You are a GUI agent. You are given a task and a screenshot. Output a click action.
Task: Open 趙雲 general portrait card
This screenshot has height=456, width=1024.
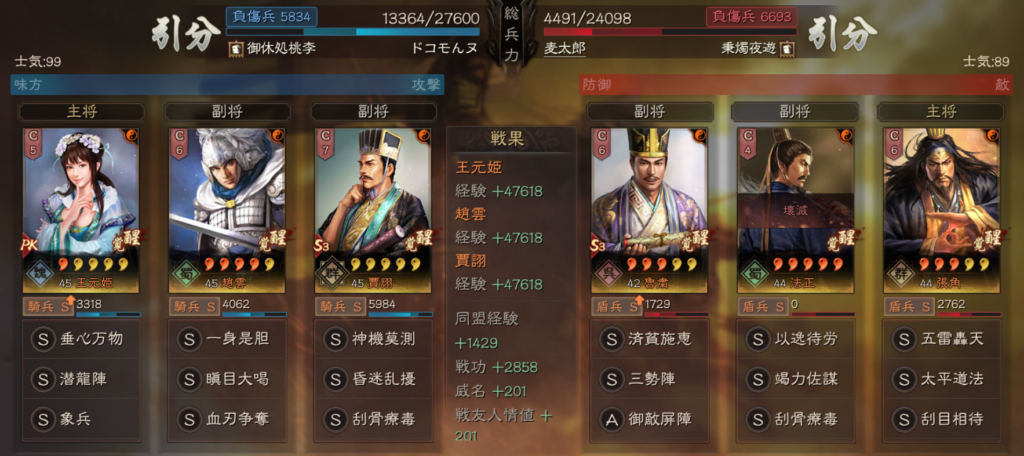pos(227,210)
